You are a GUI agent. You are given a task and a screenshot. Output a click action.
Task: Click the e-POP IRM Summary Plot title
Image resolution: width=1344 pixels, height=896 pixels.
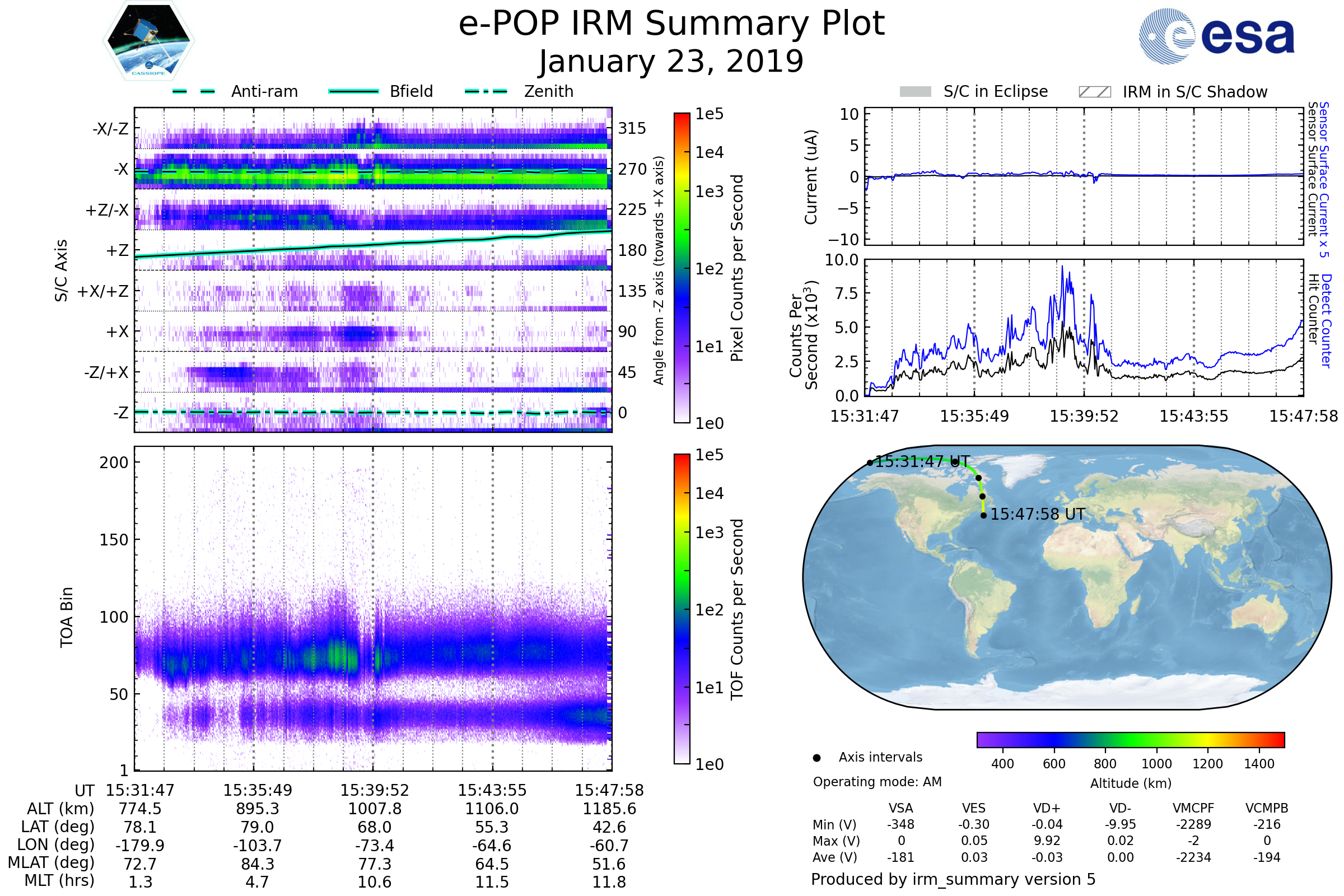pos(671,24)
